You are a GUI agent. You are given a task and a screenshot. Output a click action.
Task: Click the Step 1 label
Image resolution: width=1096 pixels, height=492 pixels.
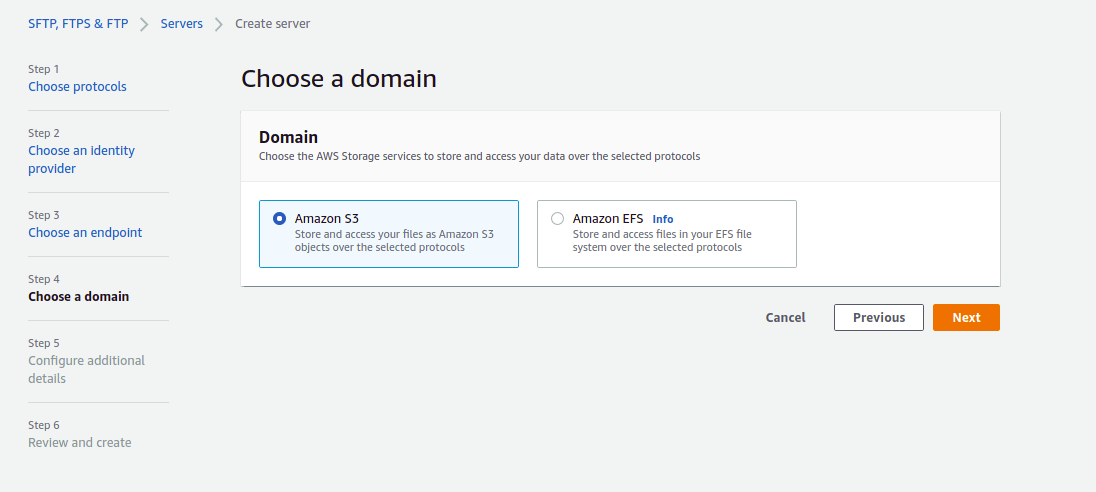[x=44, y=69]
